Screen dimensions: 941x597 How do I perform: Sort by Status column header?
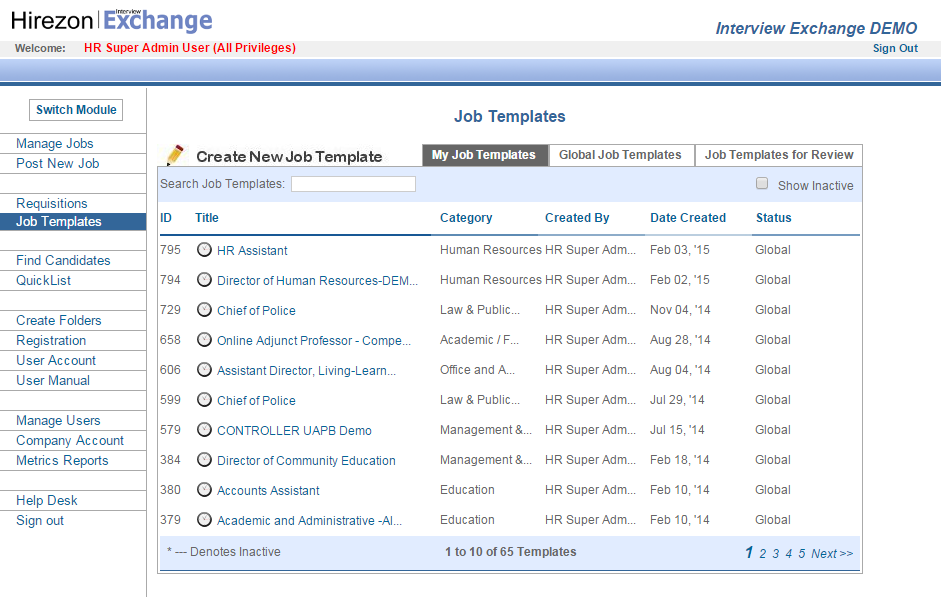(x=774, y=218)
